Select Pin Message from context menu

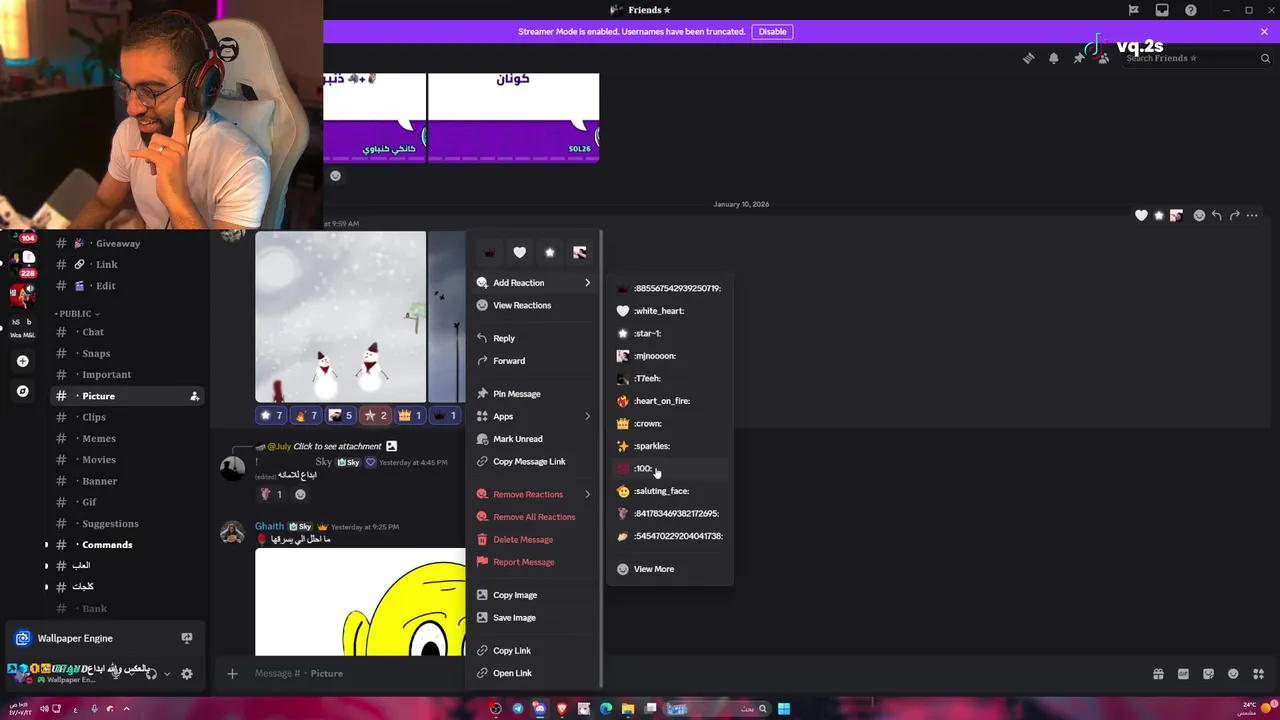[534, 394]
